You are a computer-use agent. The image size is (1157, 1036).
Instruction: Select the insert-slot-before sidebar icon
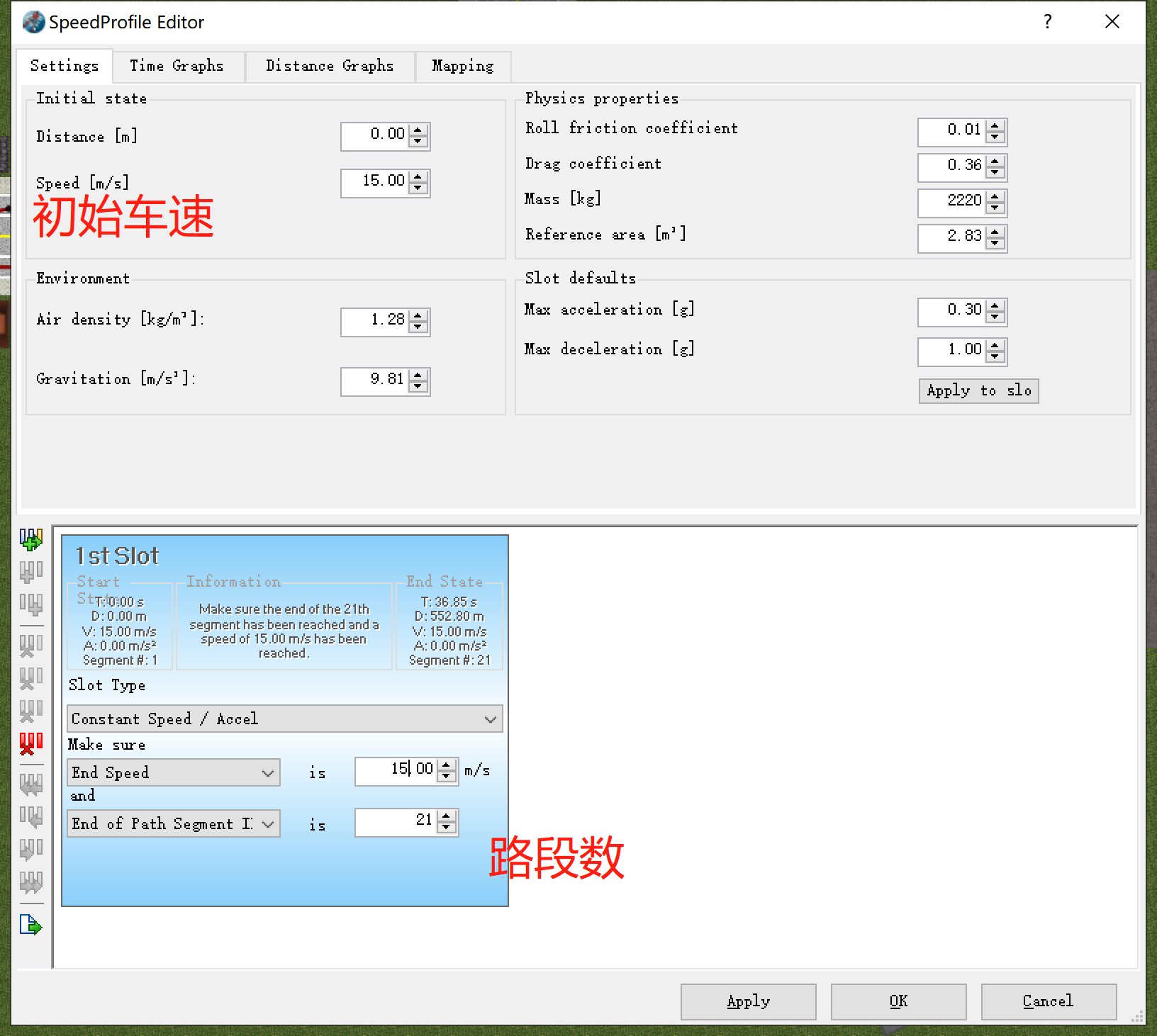point(31,571)
